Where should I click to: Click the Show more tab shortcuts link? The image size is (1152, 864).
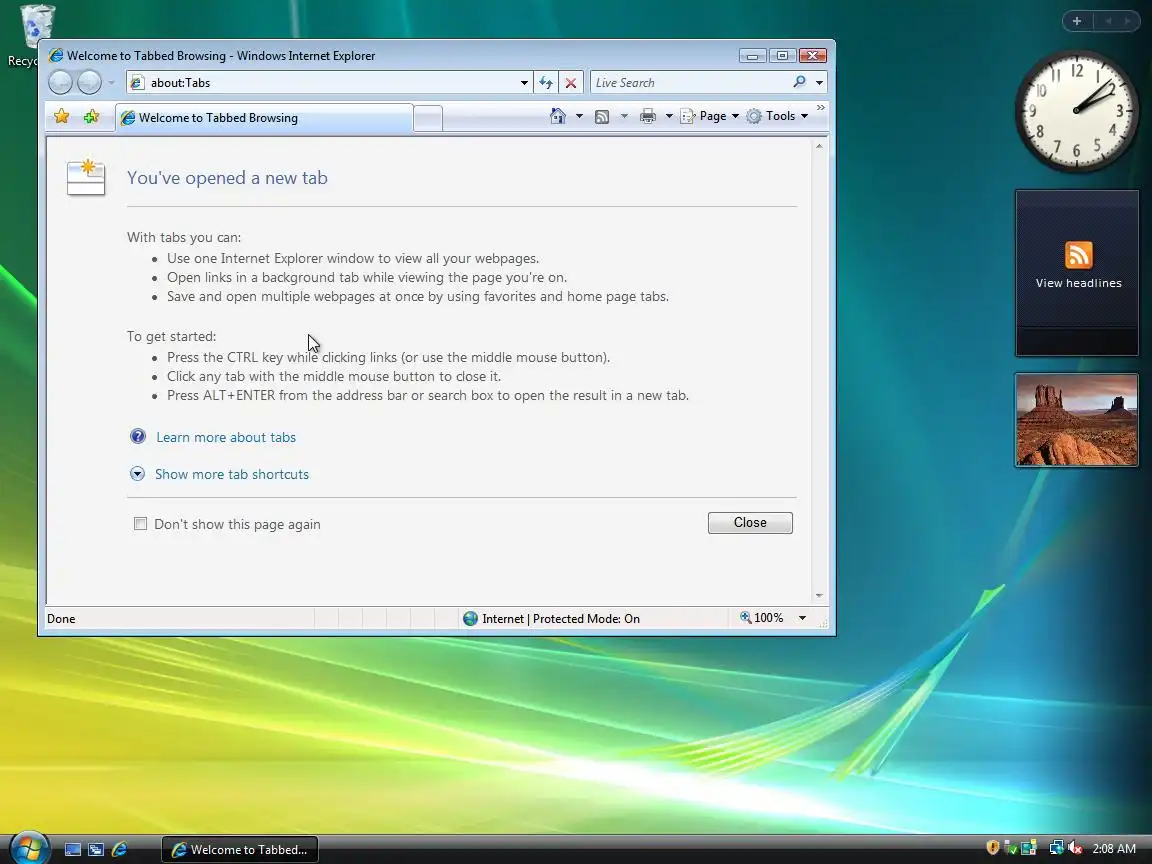[231, 474]
